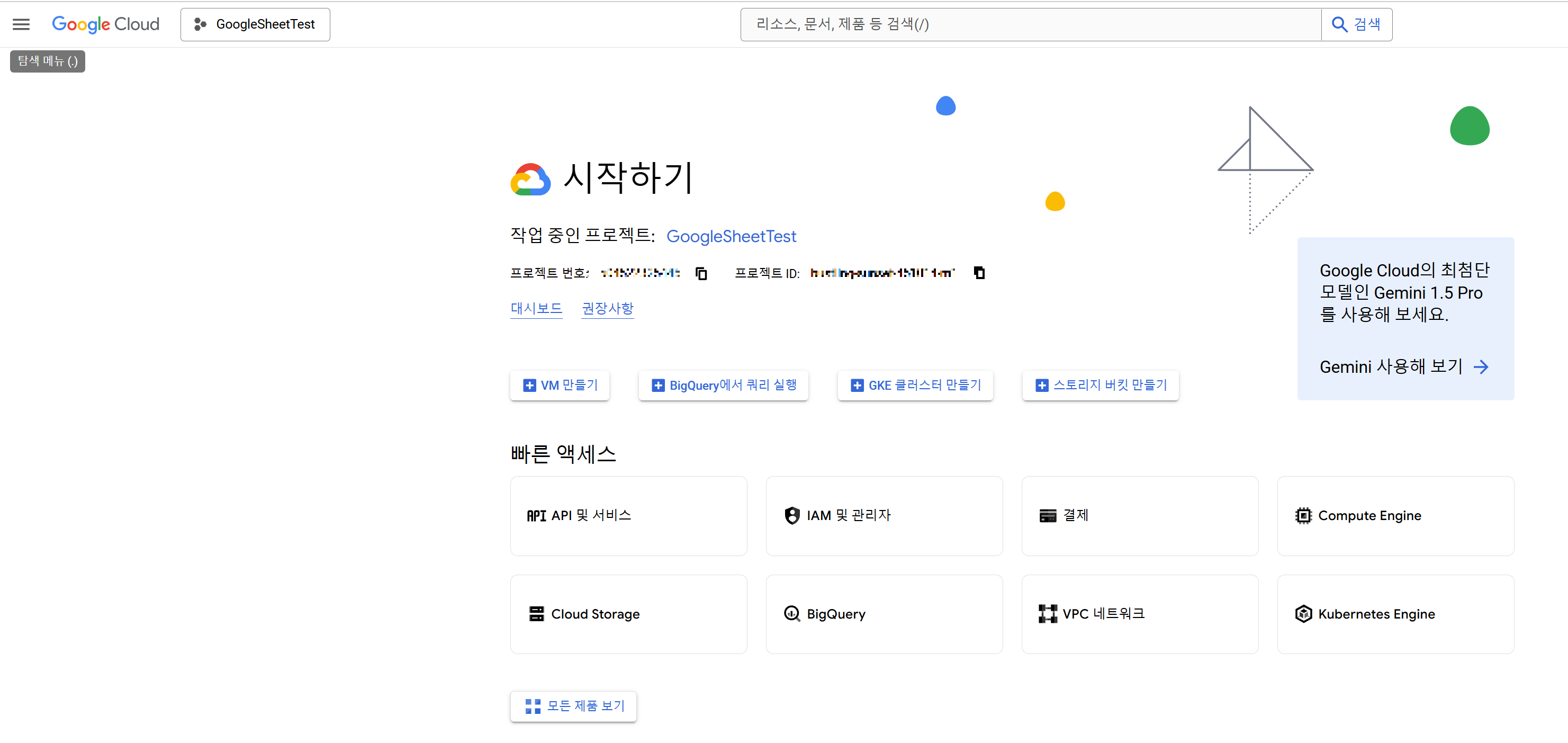Click the Google Cloud logo
The image size is (1568, 743).
click(106, 24)
